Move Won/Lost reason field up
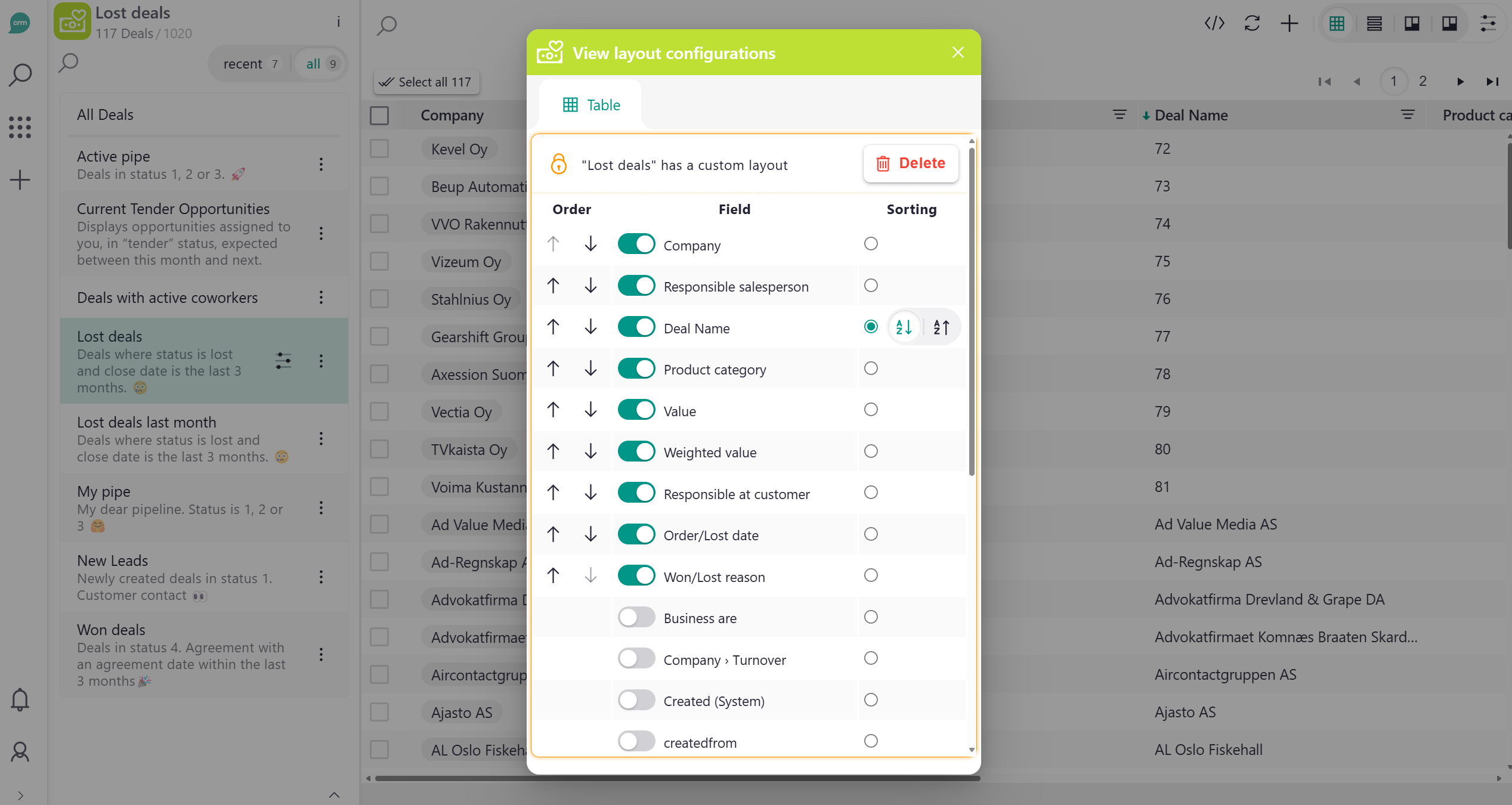Screen dimensions: 1512x805 [x=553, y=575]
